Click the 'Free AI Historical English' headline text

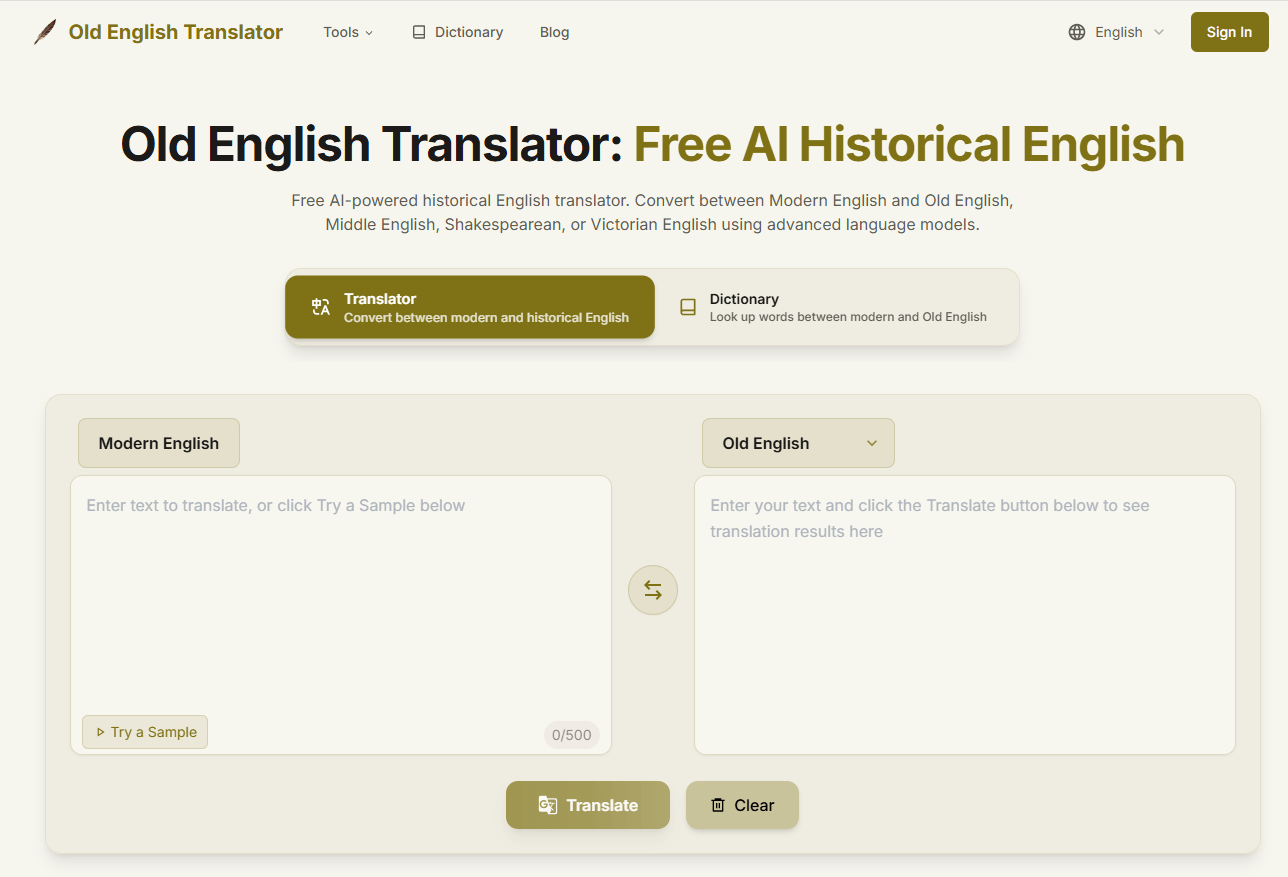(x=909, y=144)
